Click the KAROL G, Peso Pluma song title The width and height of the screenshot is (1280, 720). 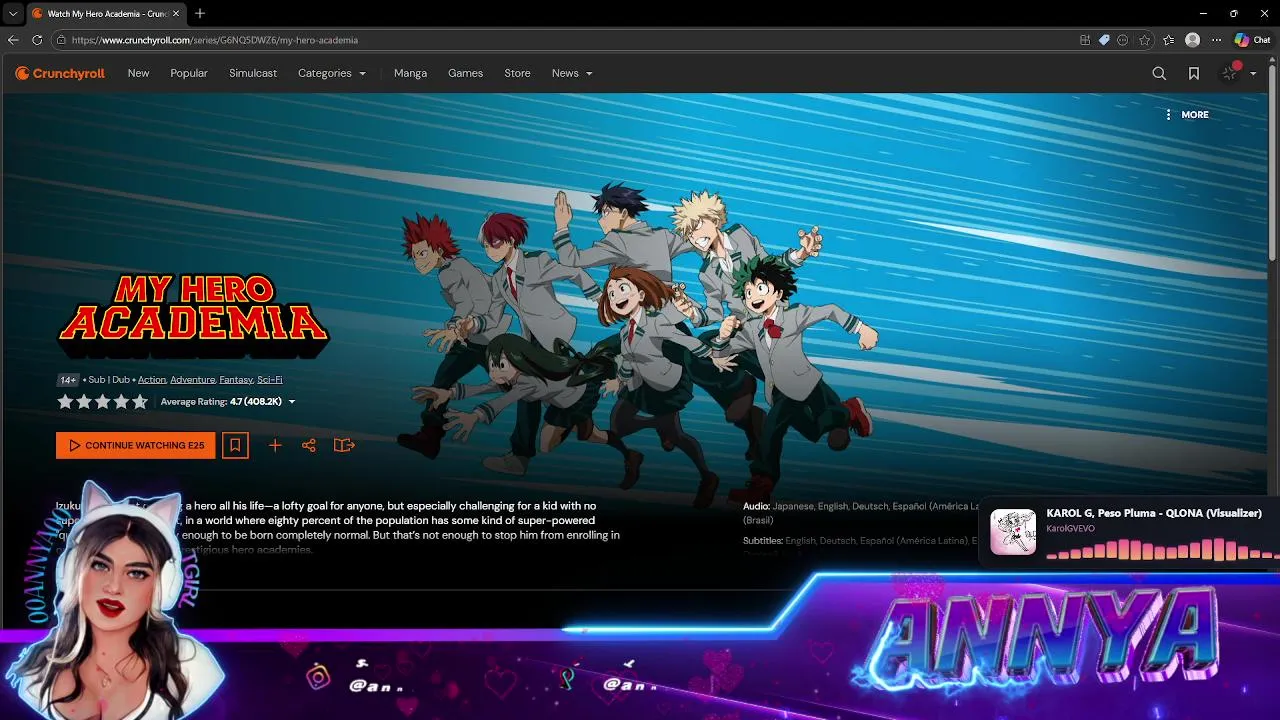tap(1154, 513)
